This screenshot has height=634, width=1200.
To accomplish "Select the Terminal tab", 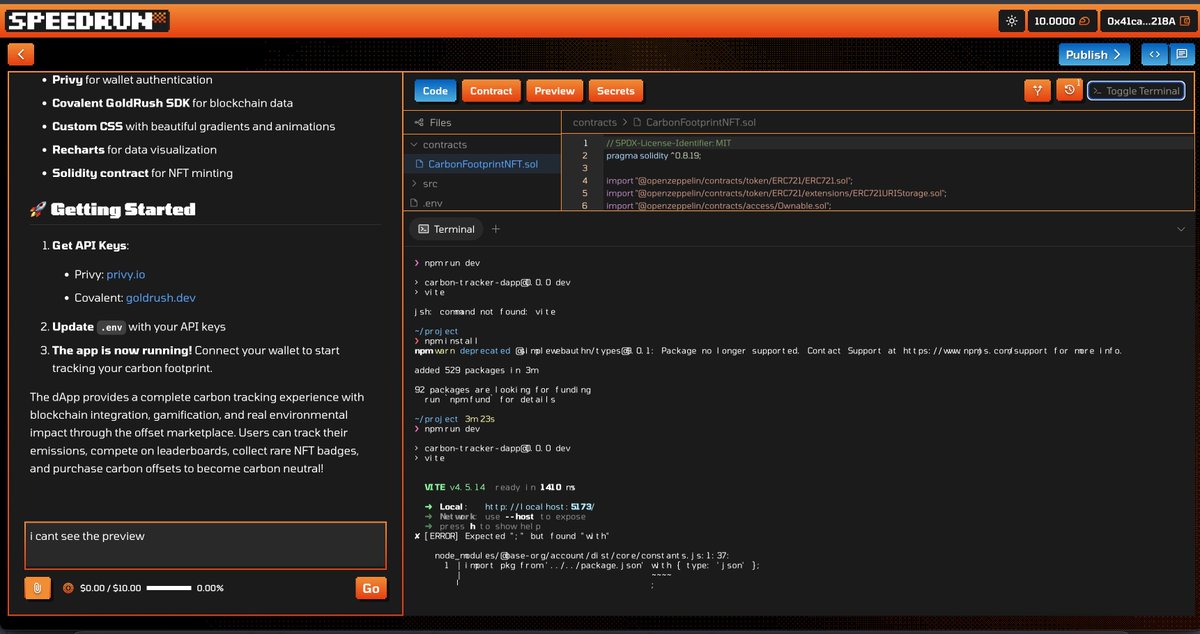I will point(446,229).
